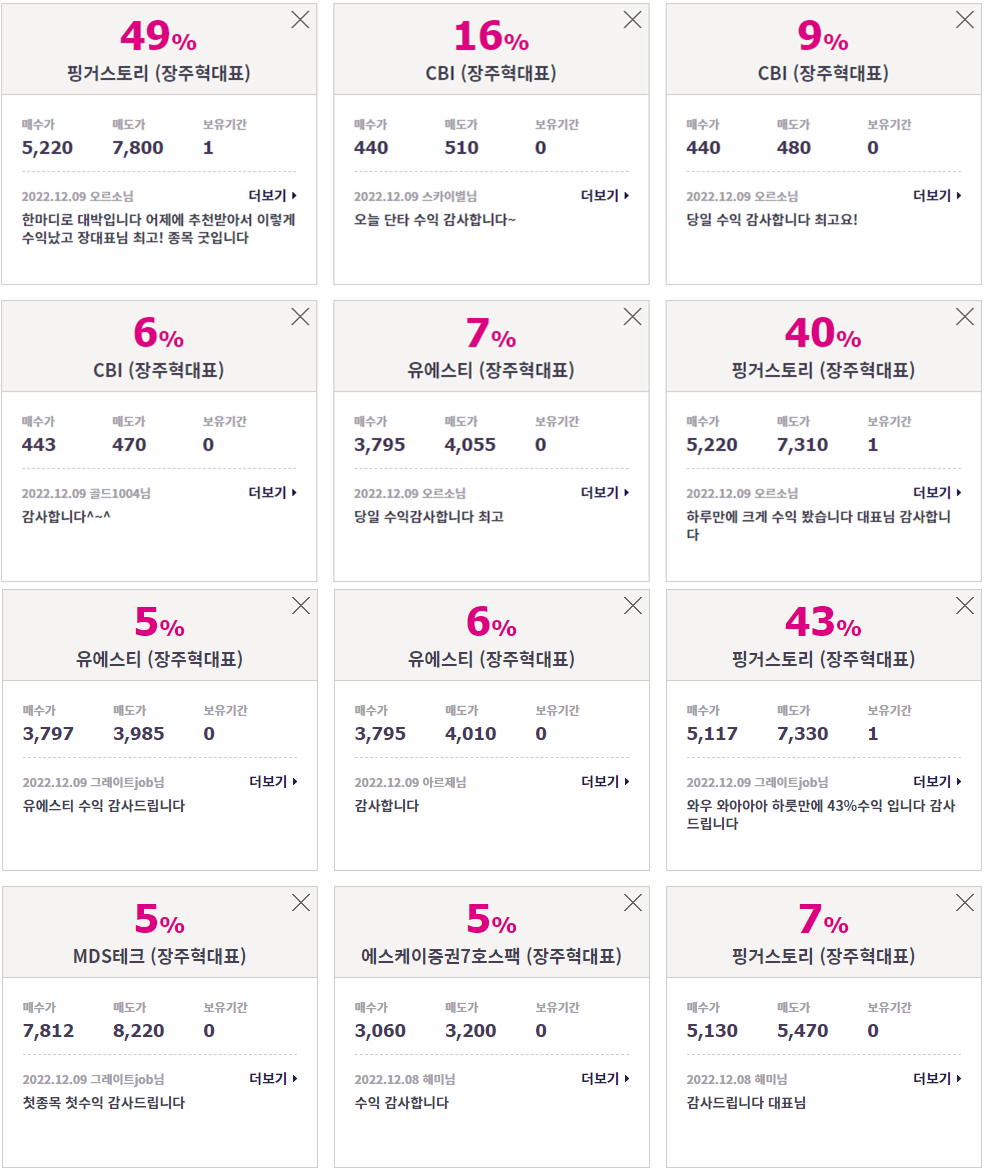
Task: Close the 43% 핑거스토리 card
Action: click(965, 606)
